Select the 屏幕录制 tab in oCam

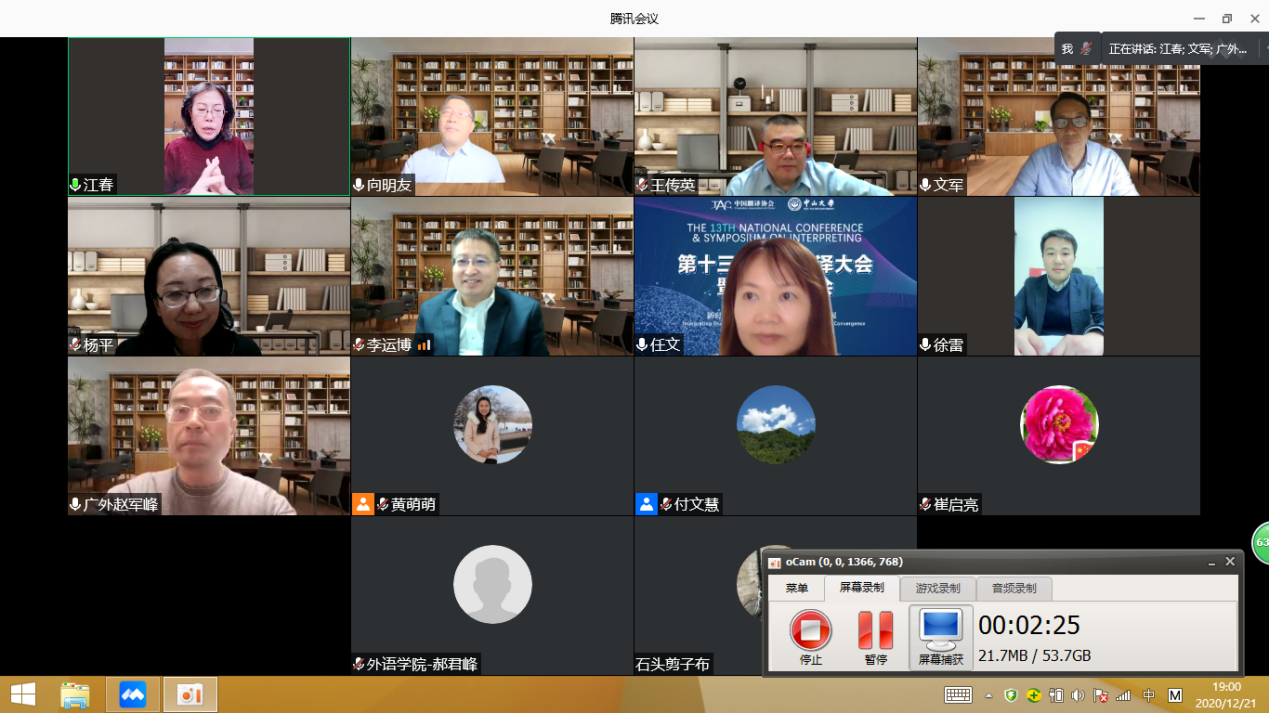click(861, 588)
